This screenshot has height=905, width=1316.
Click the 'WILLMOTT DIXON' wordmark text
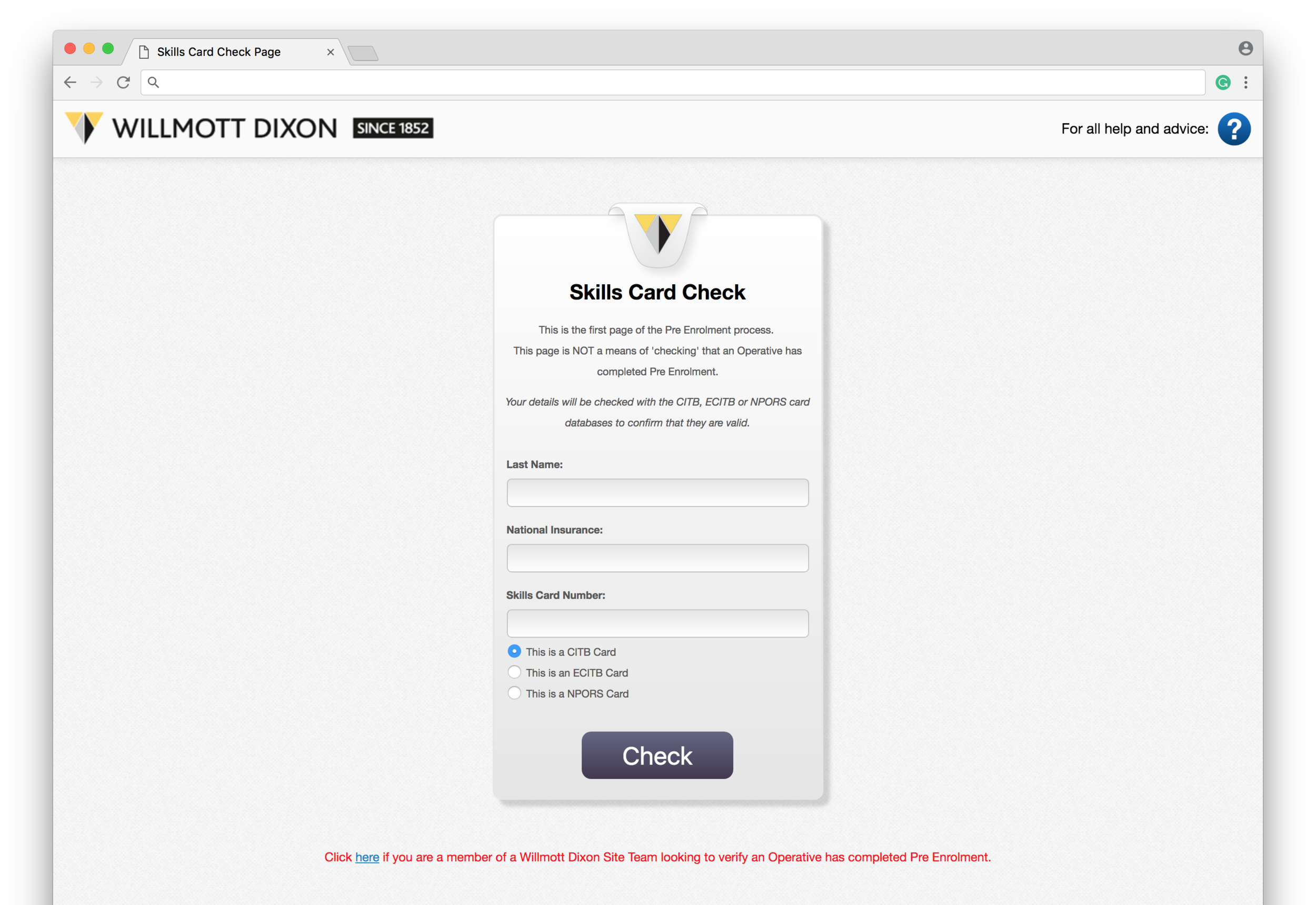pos(225,128)
